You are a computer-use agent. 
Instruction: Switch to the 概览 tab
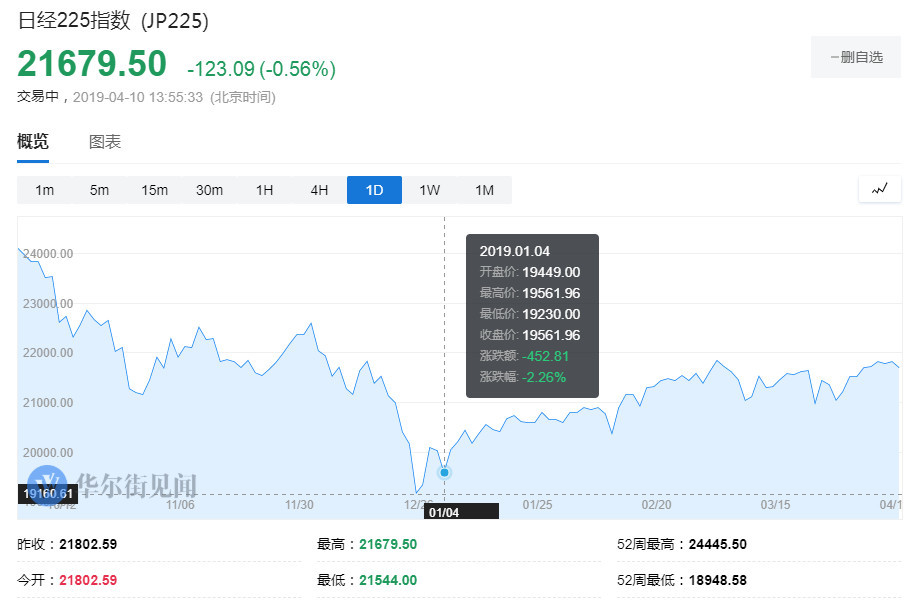[33, 141]
